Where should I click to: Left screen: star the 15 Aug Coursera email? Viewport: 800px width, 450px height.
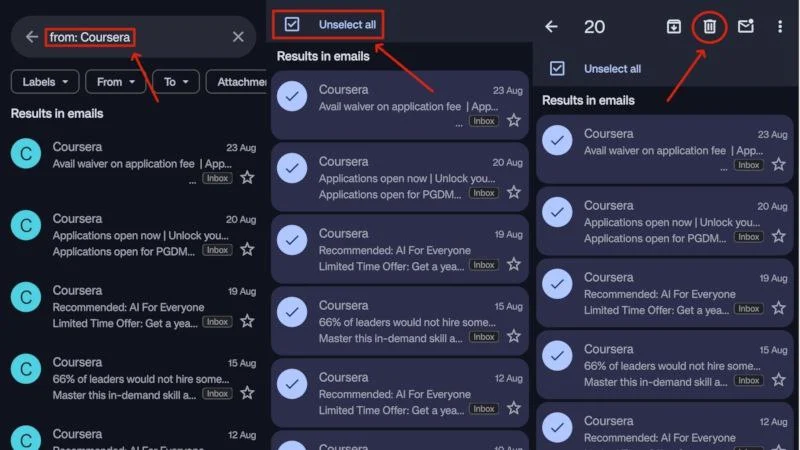click(x=247, y=393)
